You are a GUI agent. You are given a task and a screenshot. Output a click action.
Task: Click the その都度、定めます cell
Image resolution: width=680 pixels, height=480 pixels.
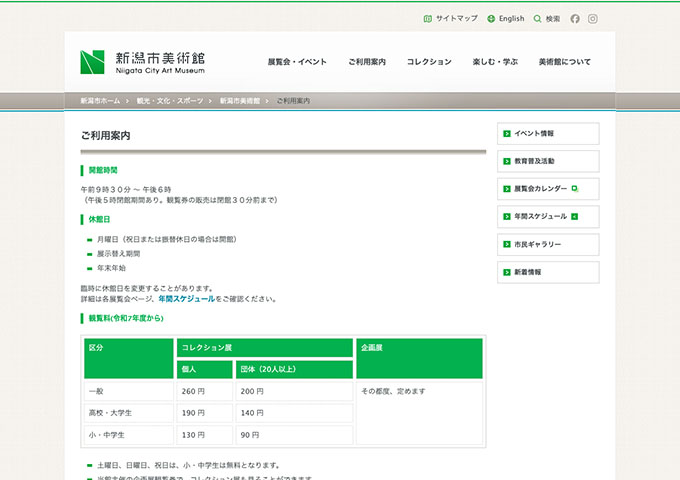(x=419, y=413)
